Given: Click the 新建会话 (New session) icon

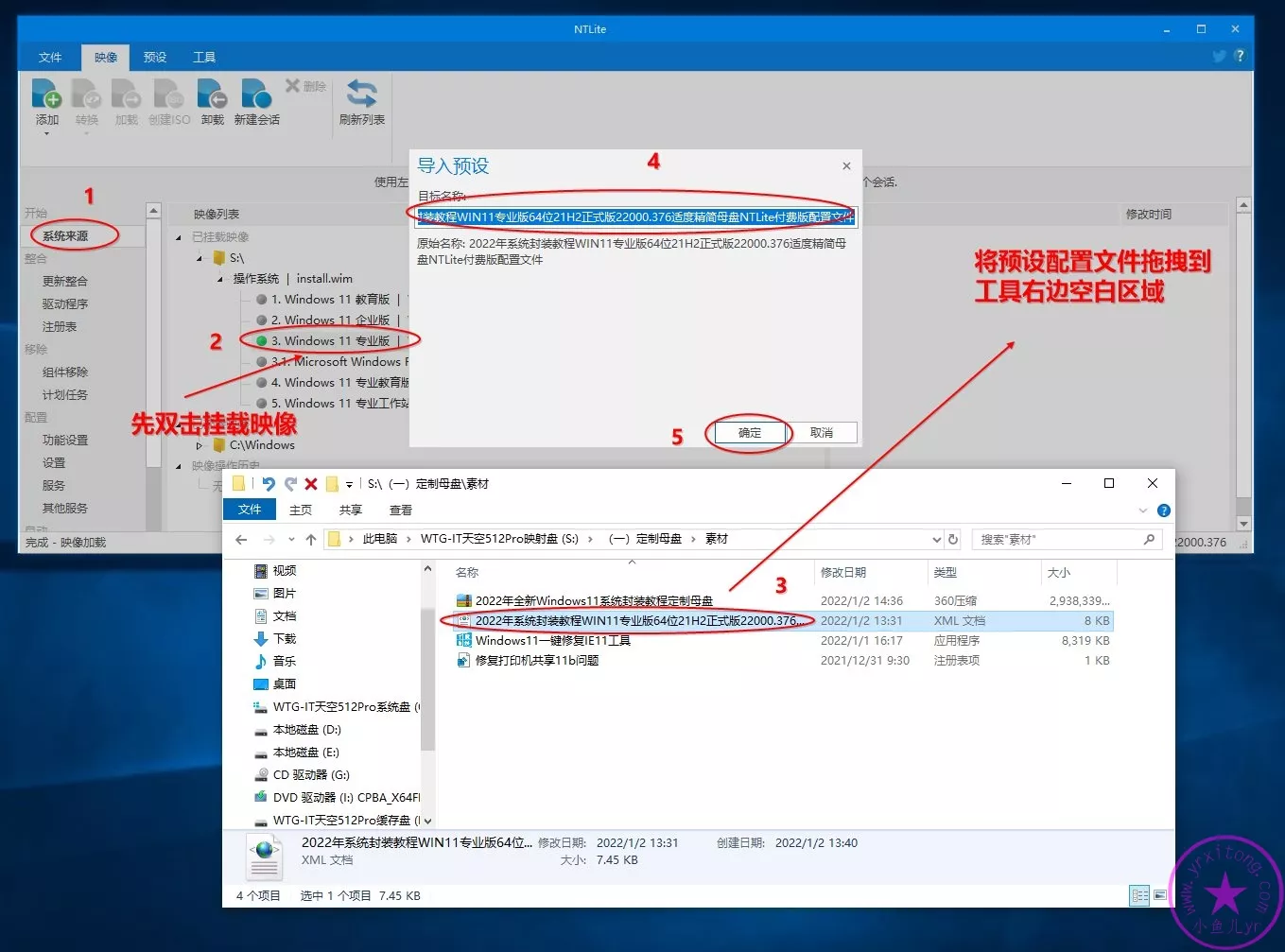Looking at the screenshot, I should [x=256, y=95].
